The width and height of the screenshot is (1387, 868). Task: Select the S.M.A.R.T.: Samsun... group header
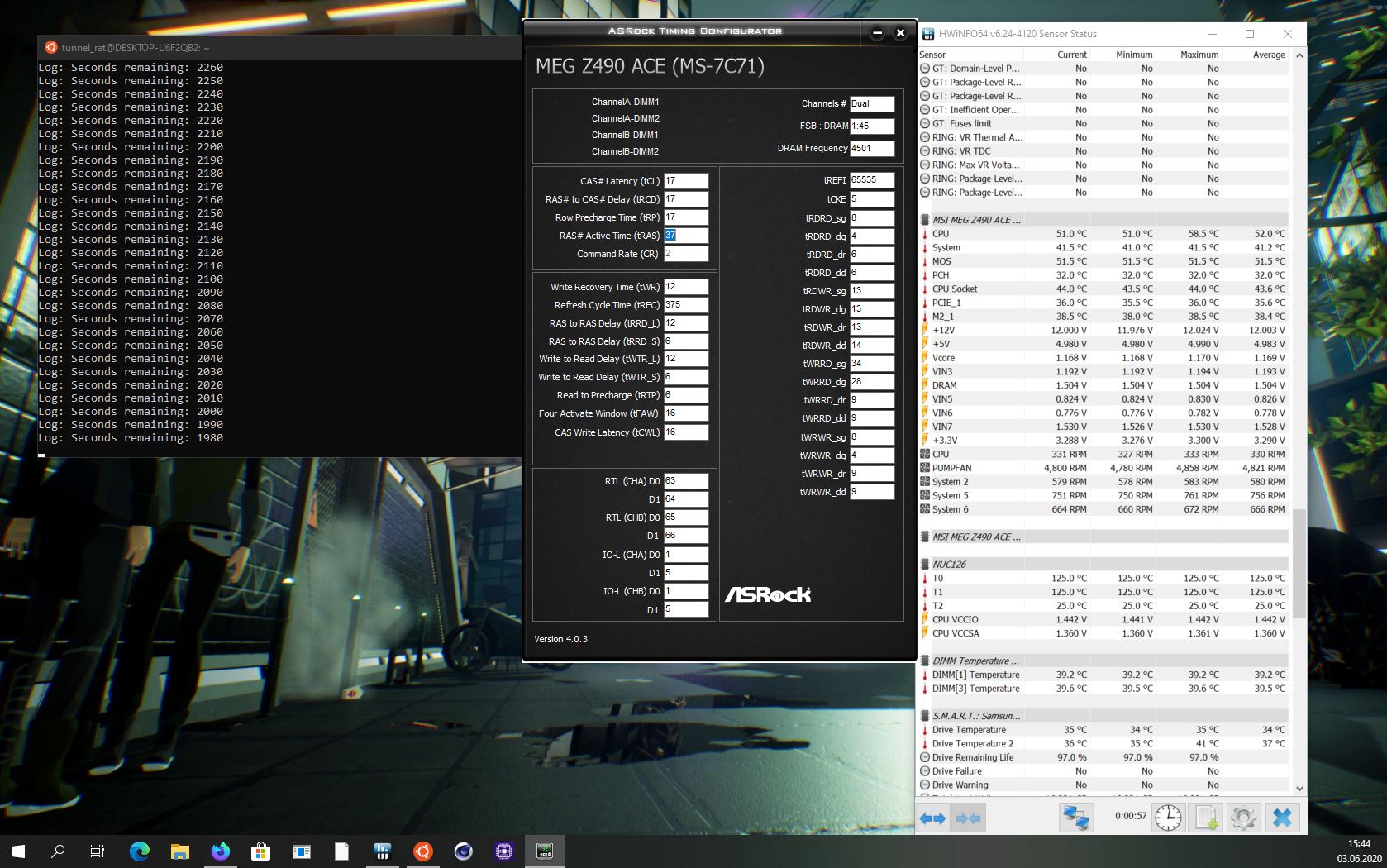point(1103,716)
